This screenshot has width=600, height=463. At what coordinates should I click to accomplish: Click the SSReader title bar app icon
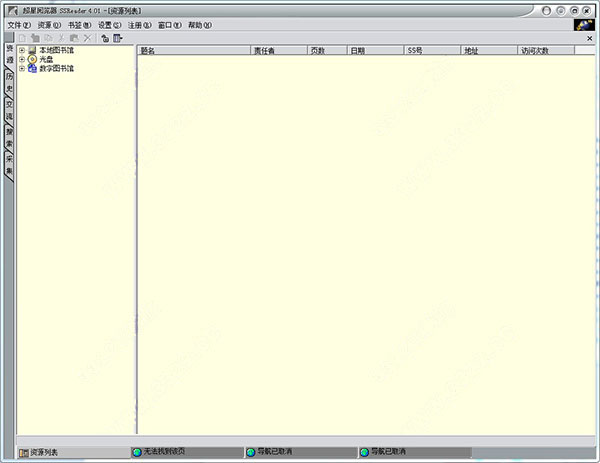[x=13, y=11]
